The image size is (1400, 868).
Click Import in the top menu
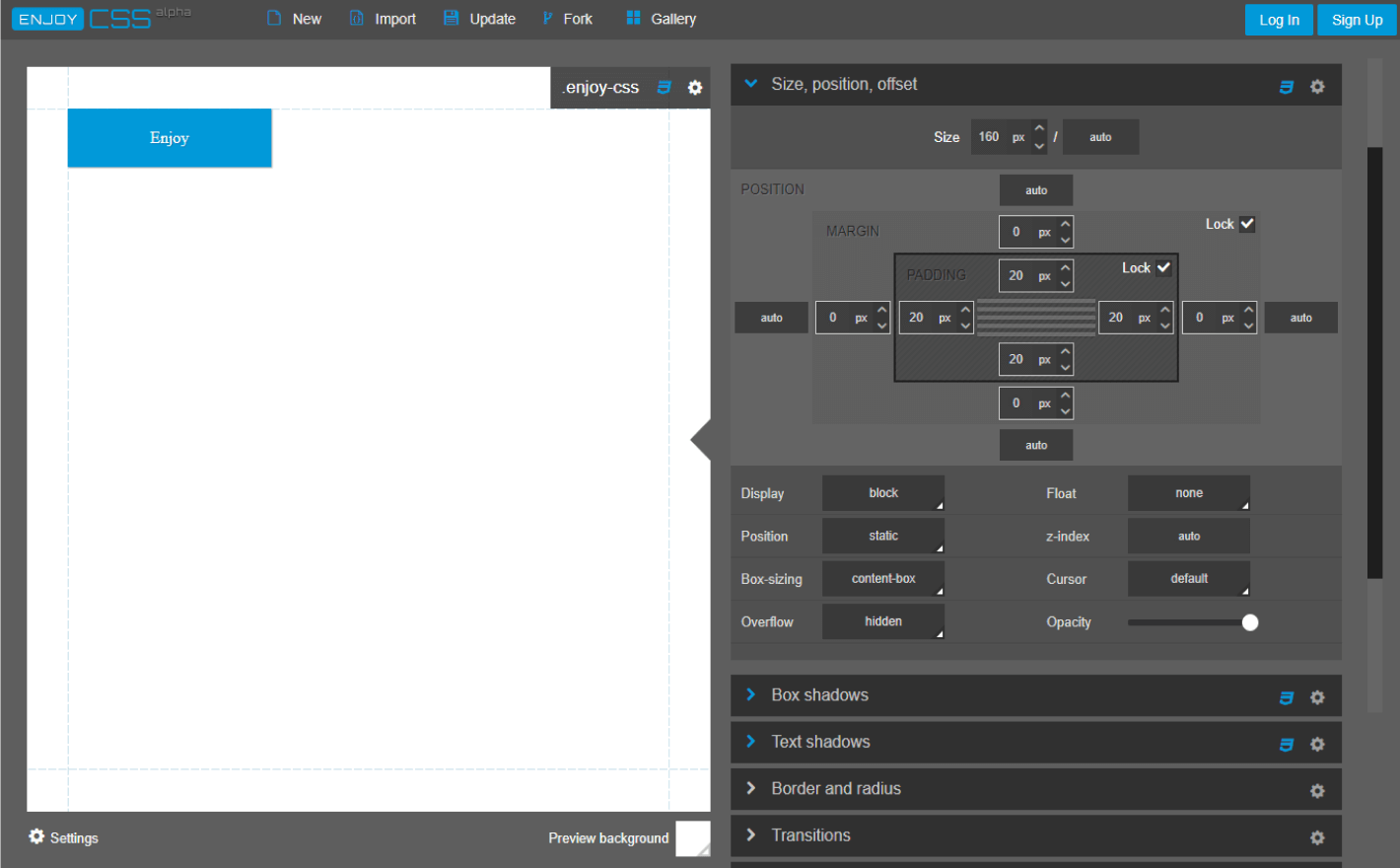tap(384, 19)
